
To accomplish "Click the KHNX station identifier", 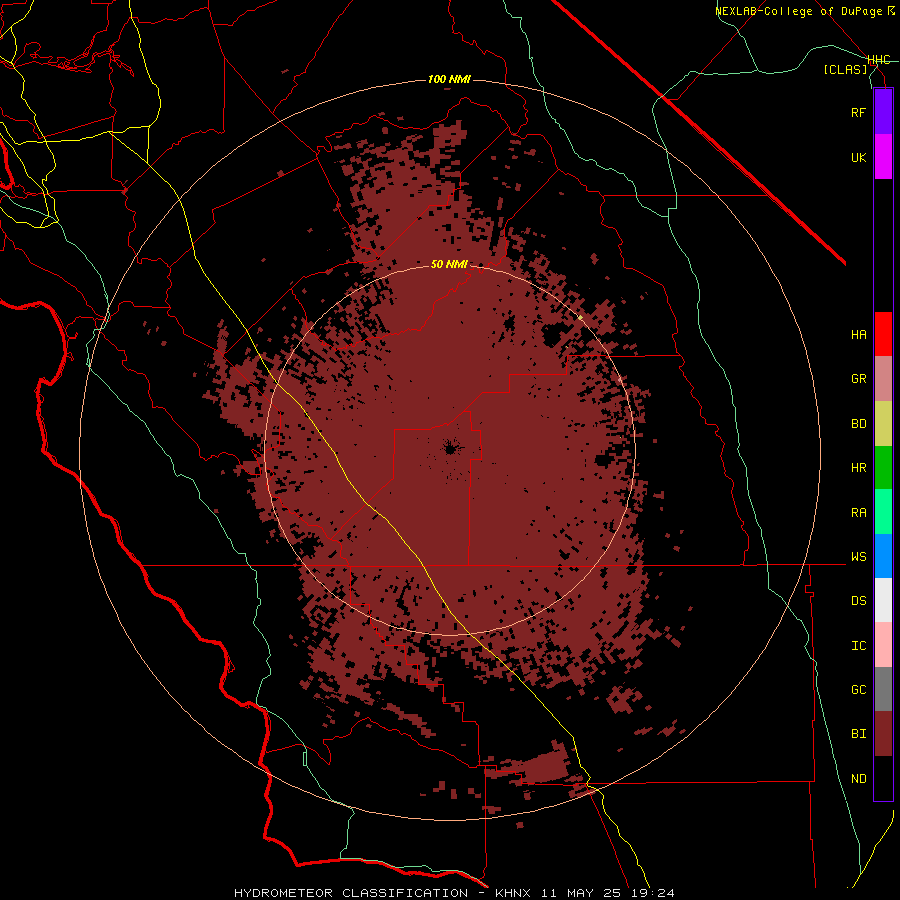I will tap(513, 893).
